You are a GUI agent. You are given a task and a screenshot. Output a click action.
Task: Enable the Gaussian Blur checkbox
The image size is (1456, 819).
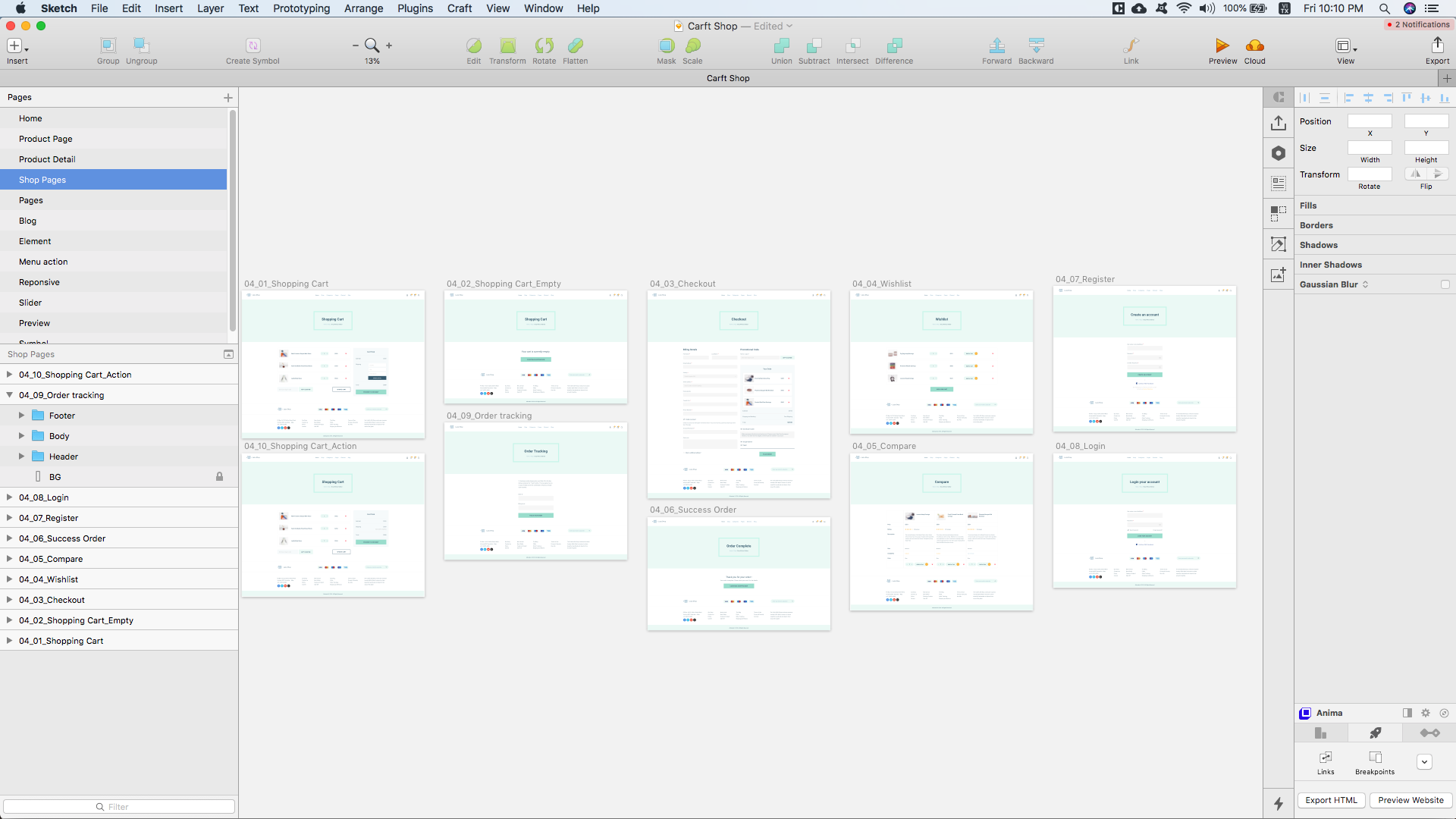[x=1445, y=284]
